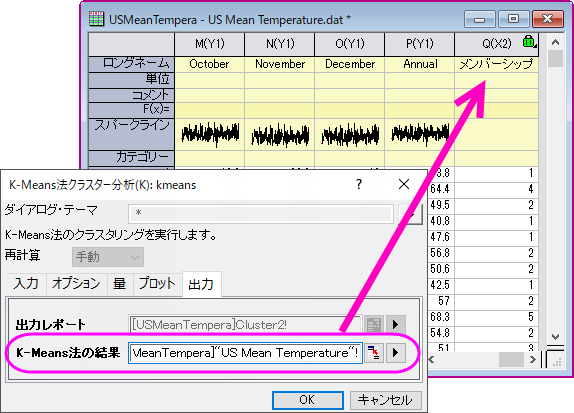The width and height of the screenshot is (574, 413).
Task: Open the flyout arrow next to K-Means result field
Action: pyautogui.click(x=396, y=353)
